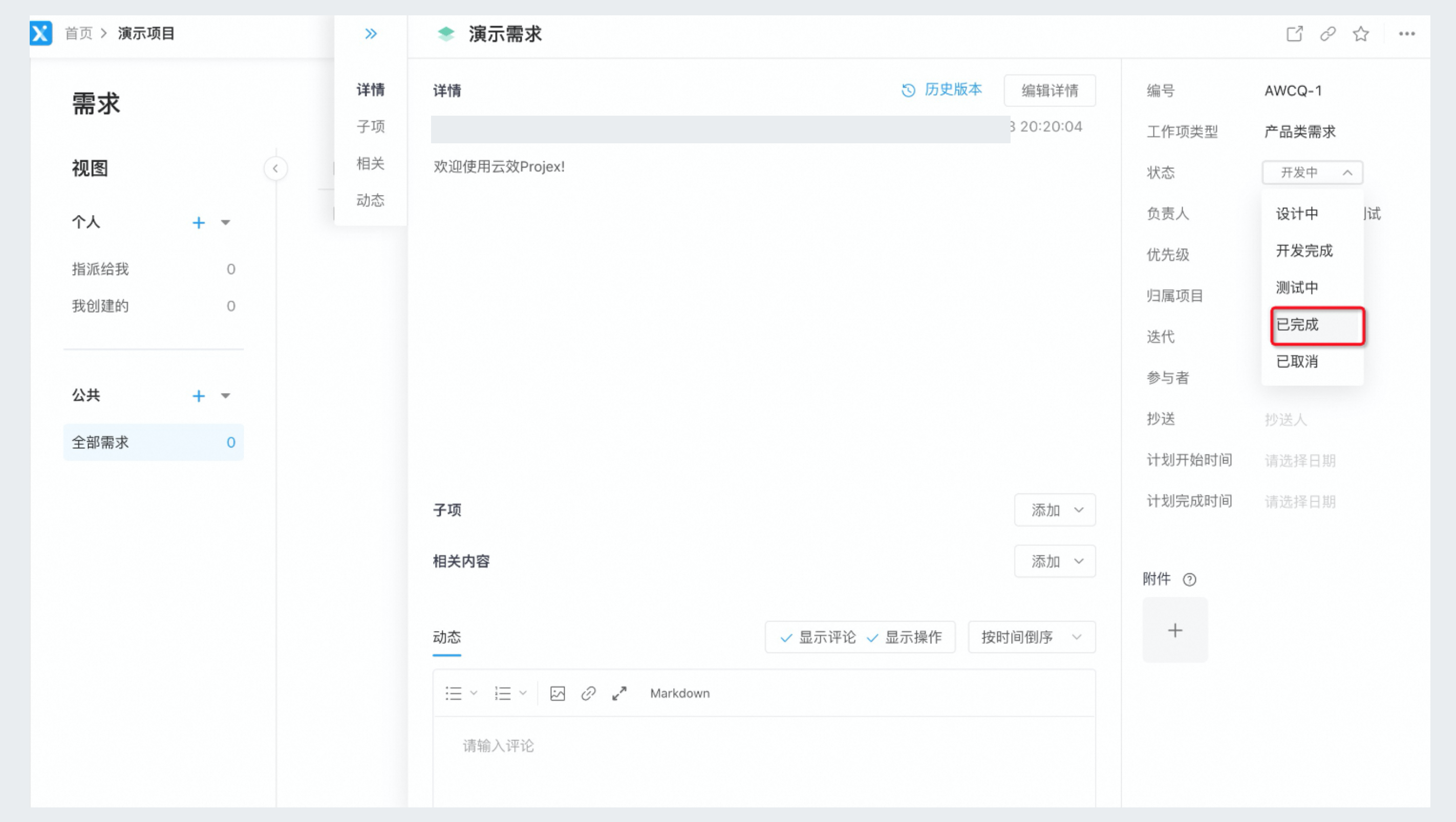
Task: Open 演示项目 breadcrumb
Action: (x=146, y=33)
